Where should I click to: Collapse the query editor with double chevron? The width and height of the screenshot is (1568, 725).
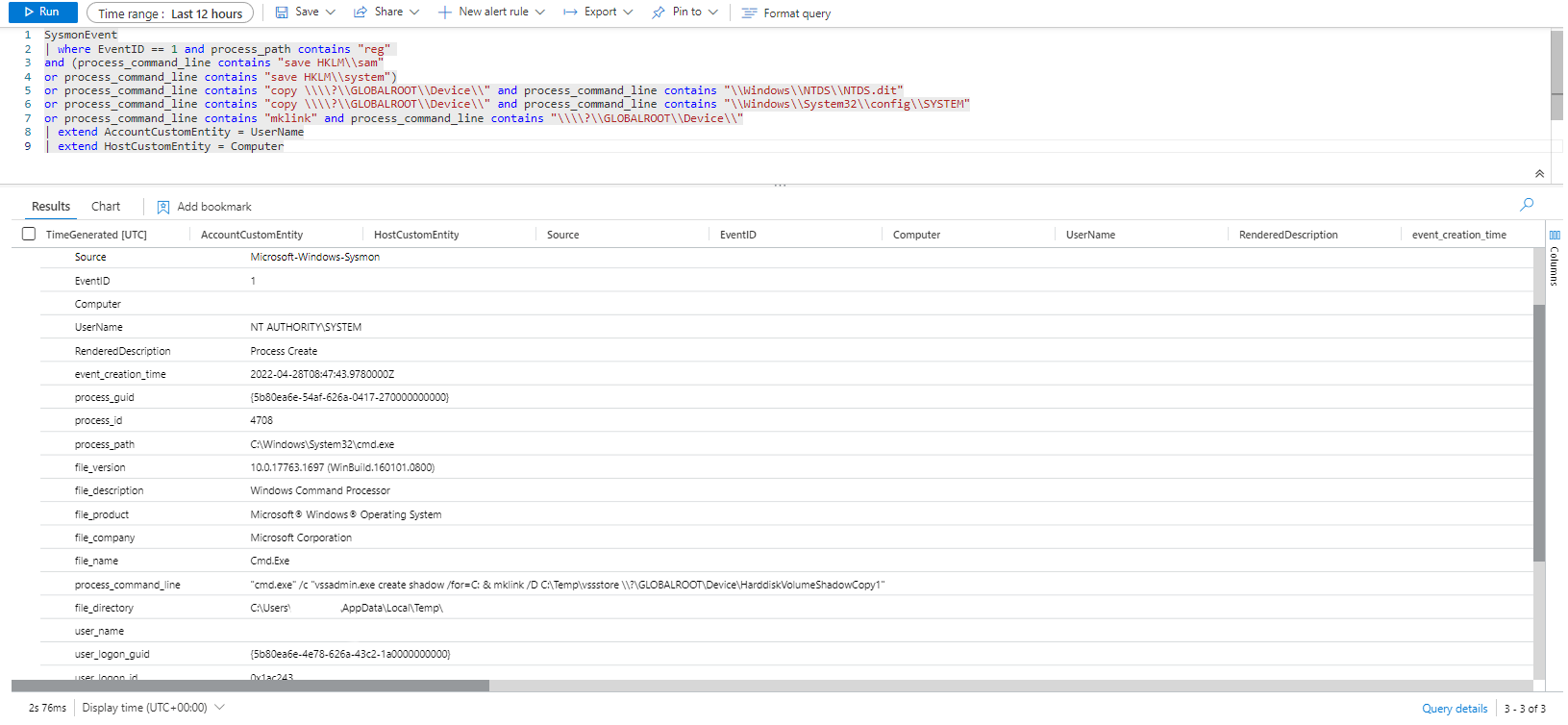[x=1539, y=174]
